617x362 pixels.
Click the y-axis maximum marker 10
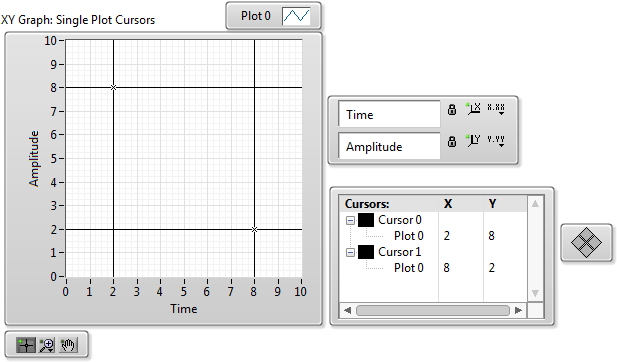click(x=50, y=41)
